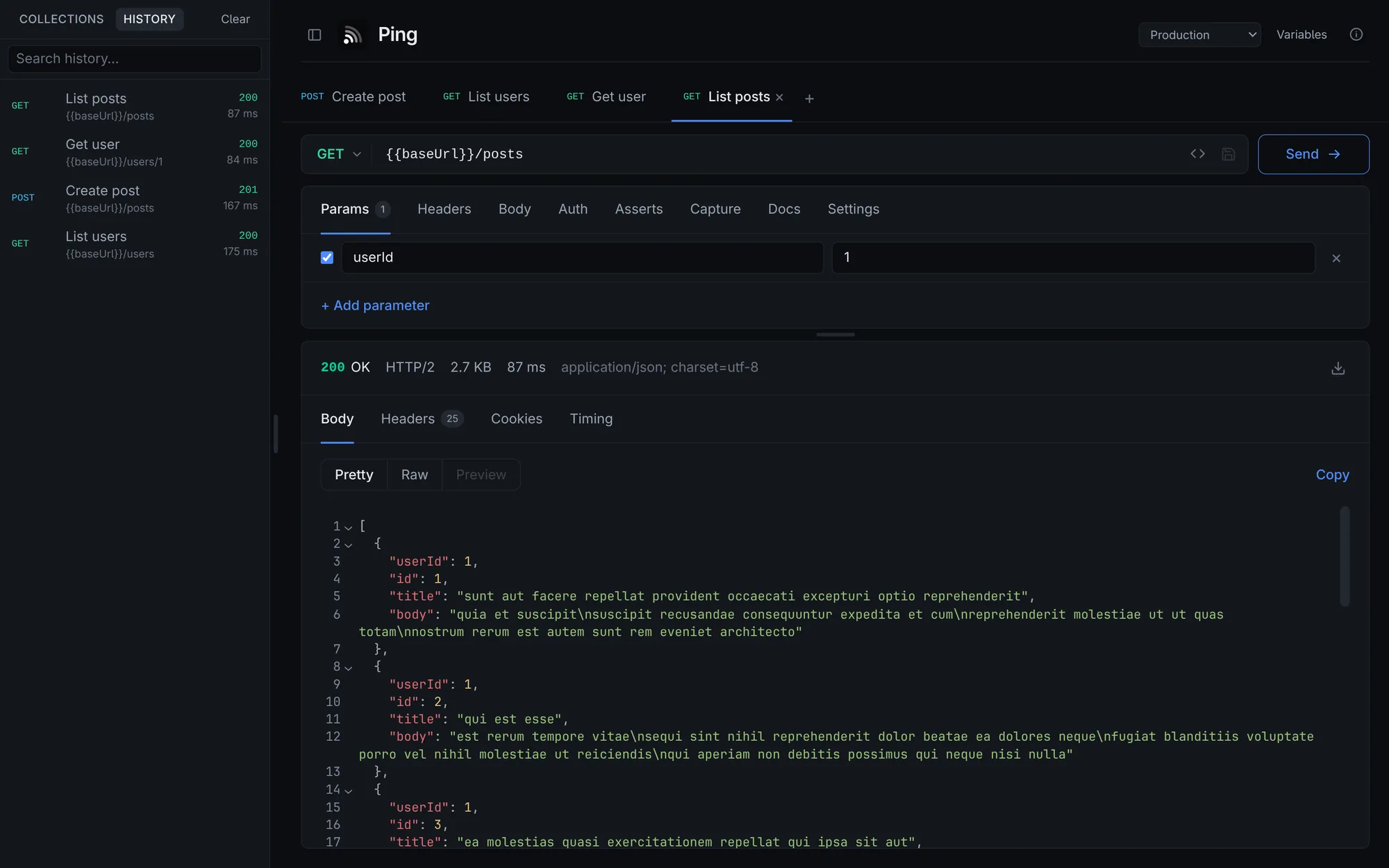This screenshot has width=1389, height=868.
Task: Copy the response body
Action: (1332, 475)
